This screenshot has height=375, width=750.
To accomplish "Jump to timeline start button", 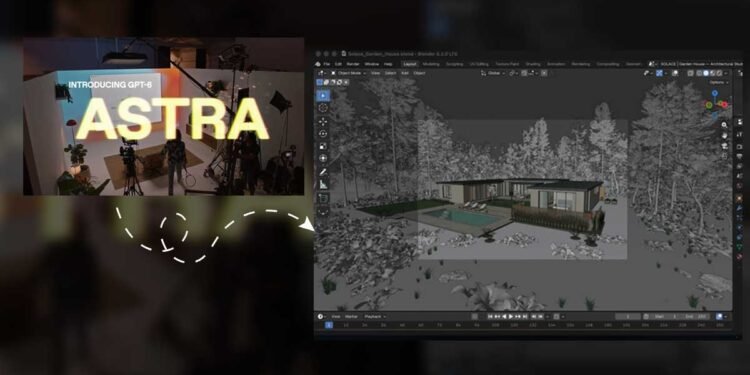I will point(490,316).
